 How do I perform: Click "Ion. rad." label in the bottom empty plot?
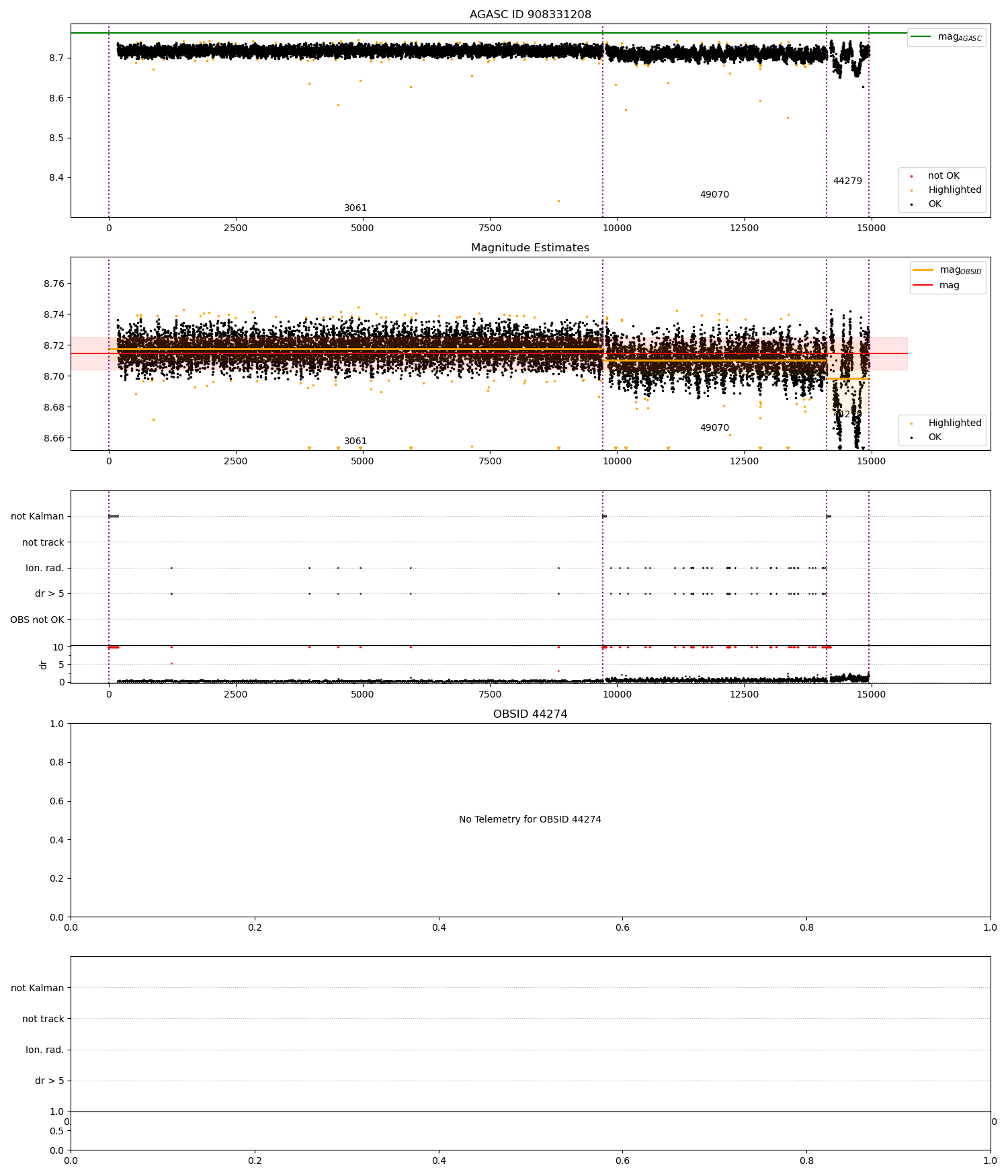(x=45, y=1050)
